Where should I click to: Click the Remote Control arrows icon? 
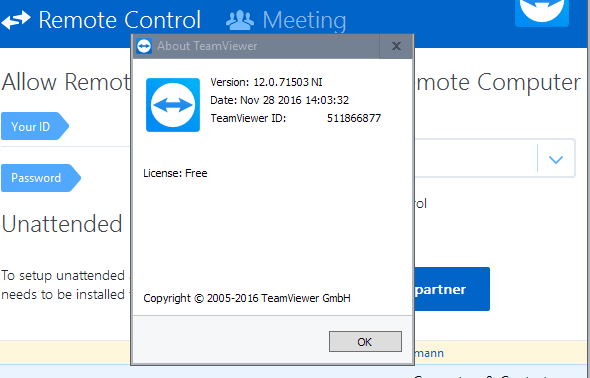15,20
